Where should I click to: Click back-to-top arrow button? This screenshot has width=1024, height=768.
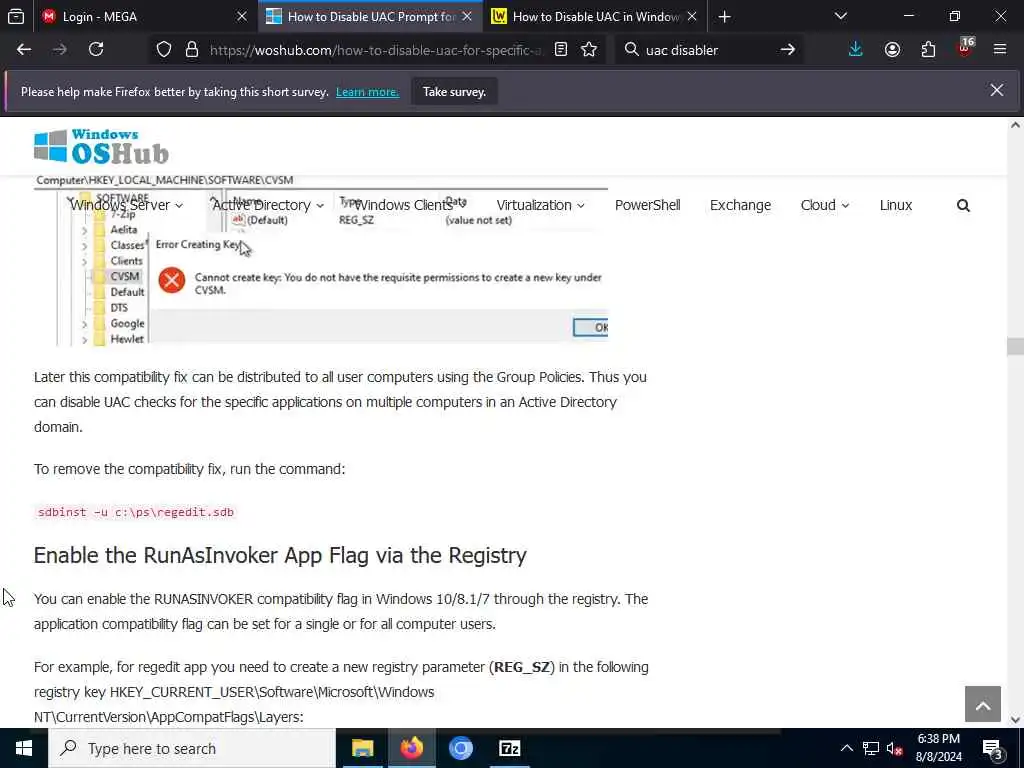[983, 704]
